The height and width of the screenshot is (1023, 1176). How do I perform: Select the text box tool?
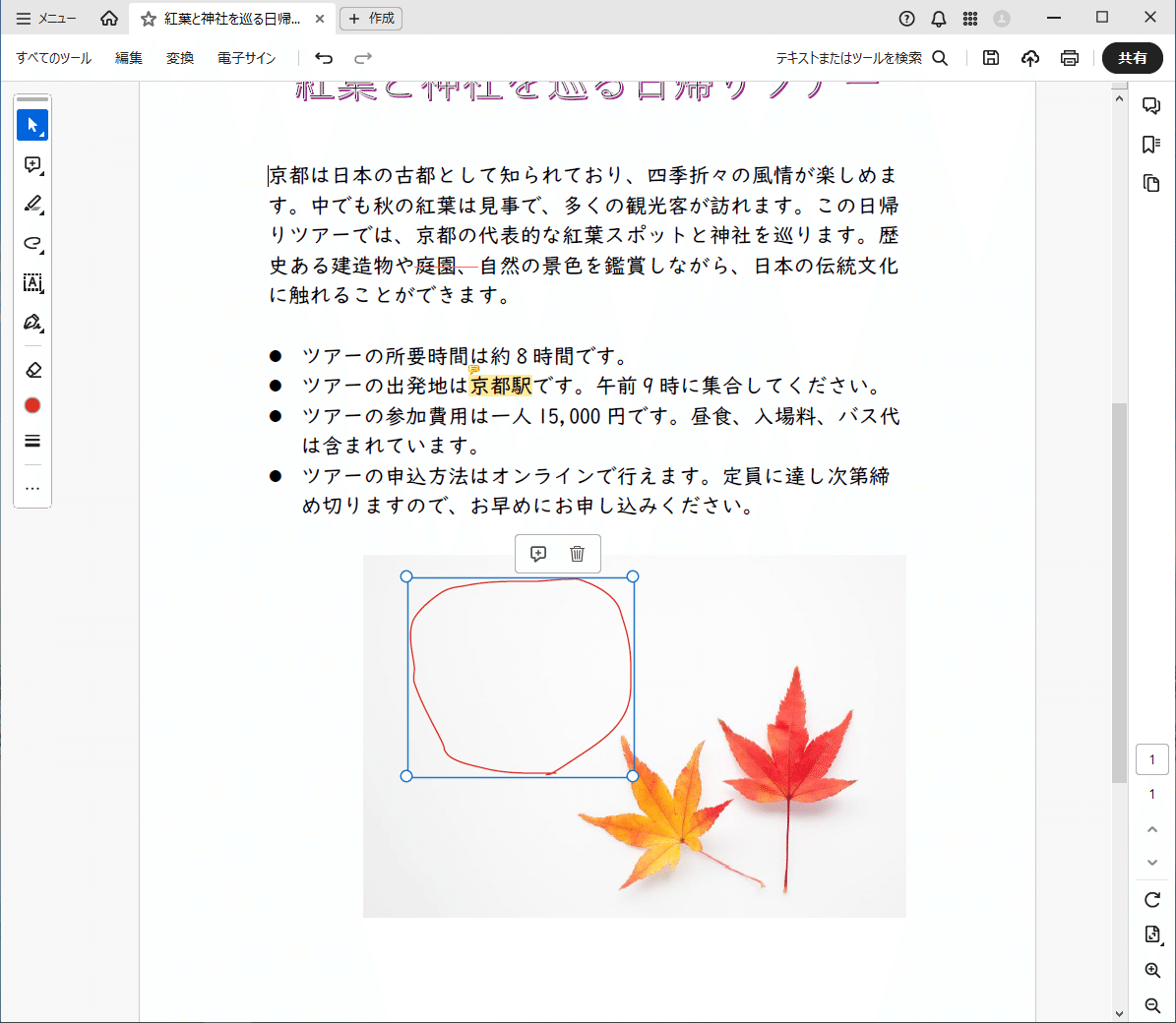click(32, 283)
